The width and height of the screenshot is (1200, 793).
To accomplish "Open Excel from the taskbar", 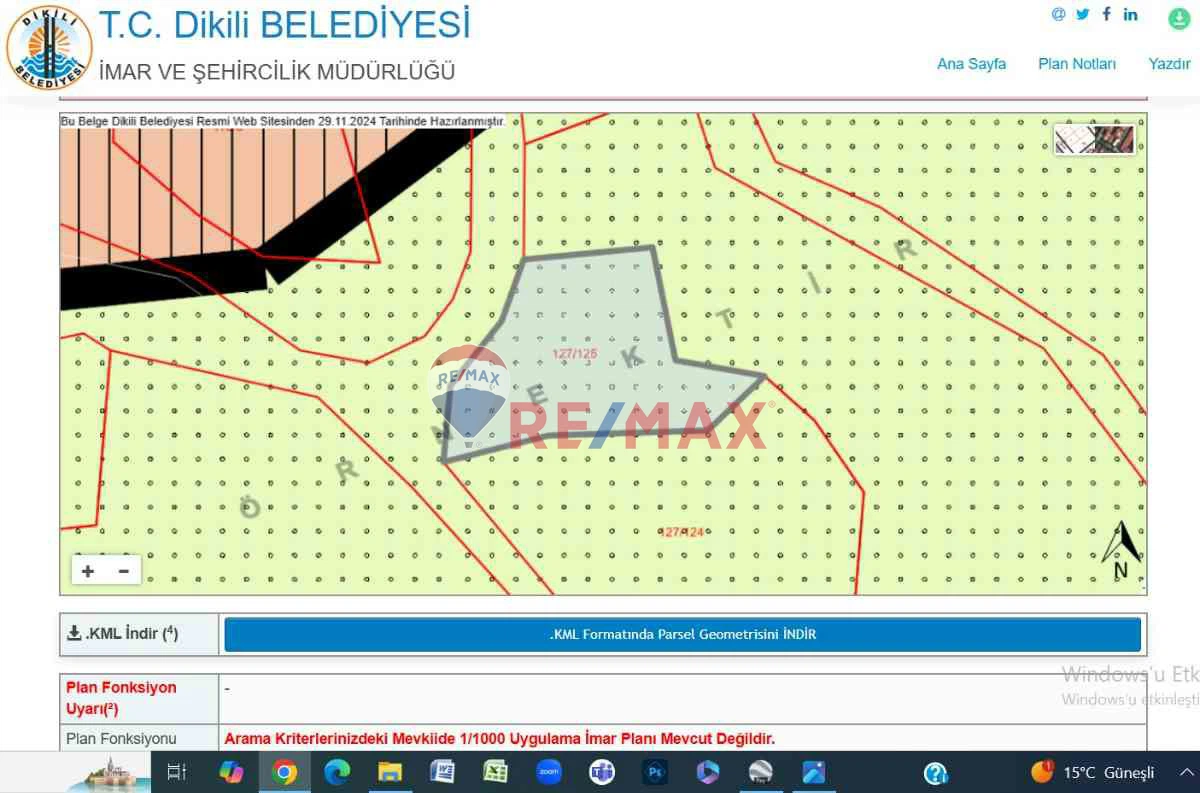I will click(495, 772).
